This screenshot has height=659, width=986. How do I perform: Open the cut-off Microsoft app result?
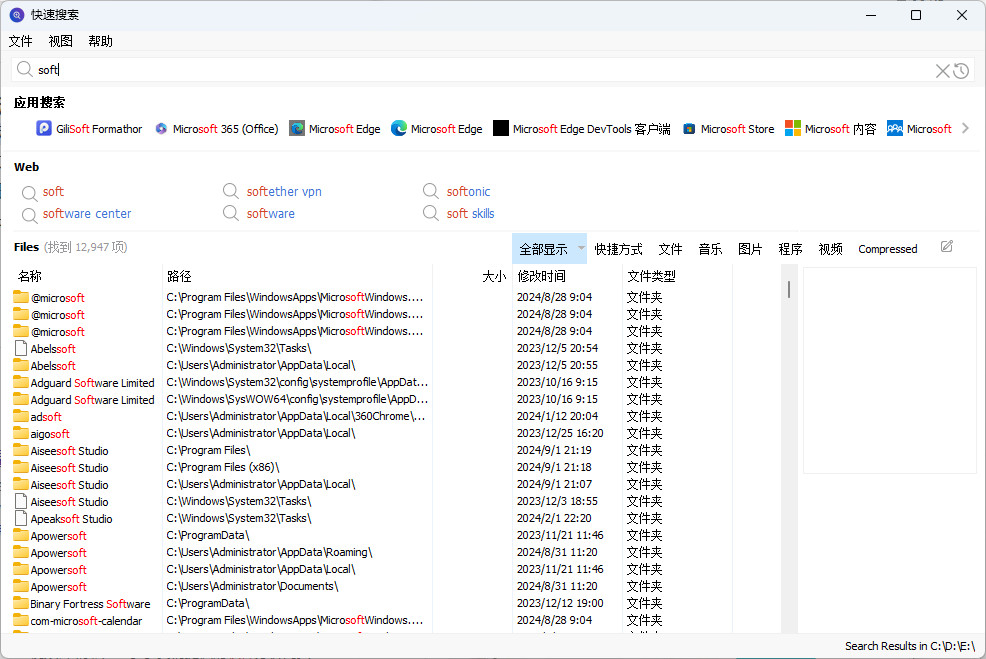tap(919, 129)
